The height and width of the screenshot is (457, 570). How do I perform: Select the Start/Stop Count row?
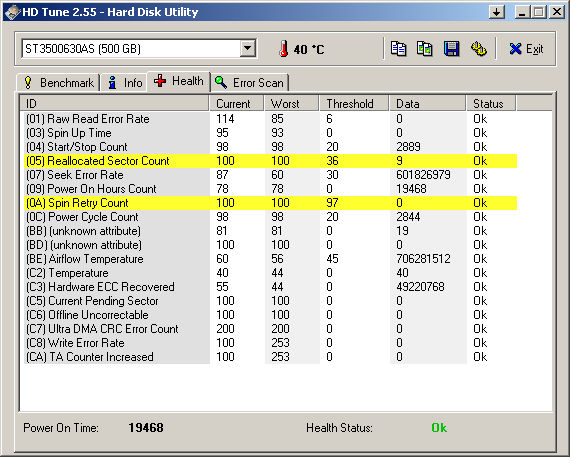(x=270, y=147)
